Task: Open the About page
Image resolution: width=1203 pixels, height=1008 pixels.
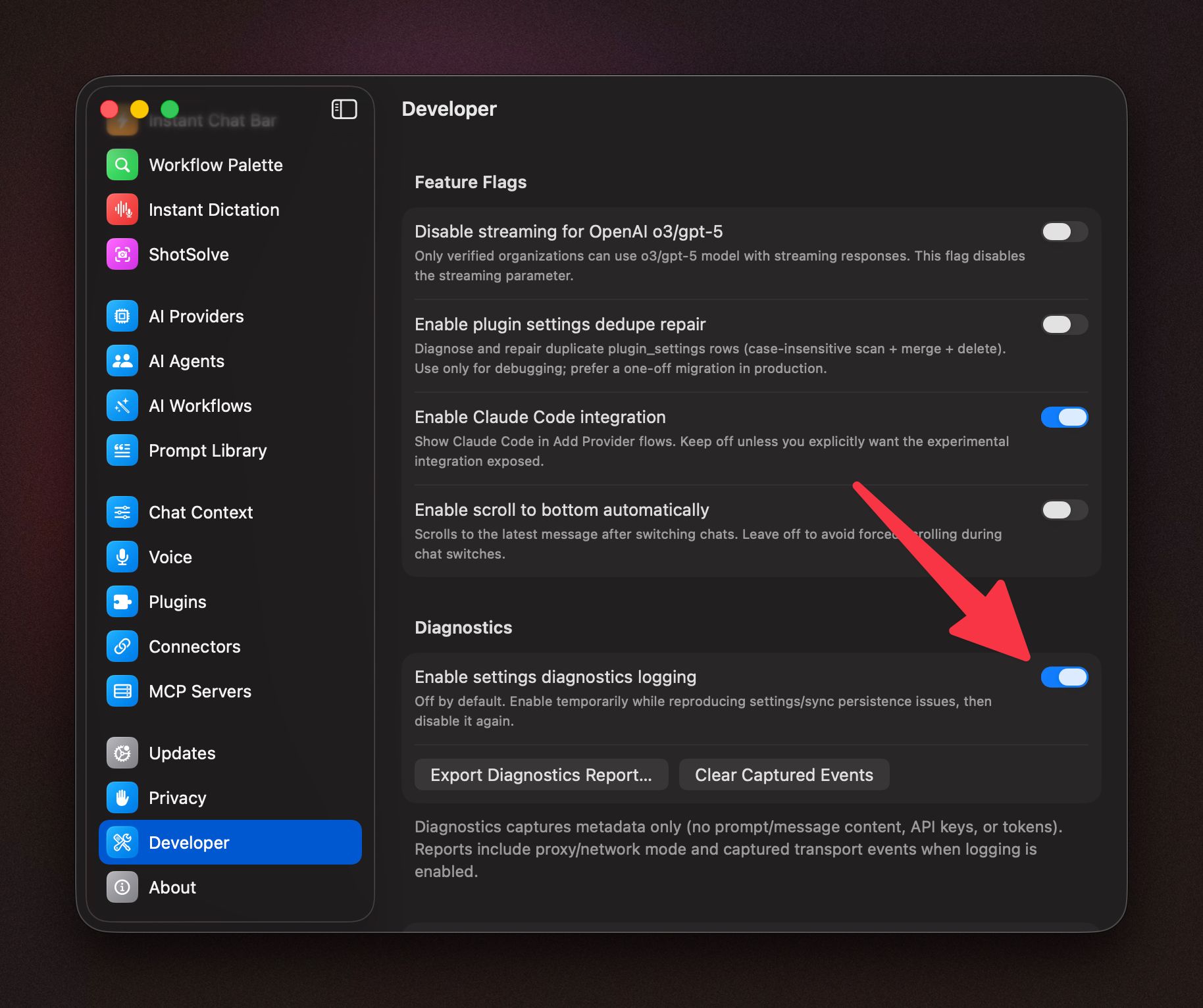Action: pyautogui.click(x=230, y=887)
